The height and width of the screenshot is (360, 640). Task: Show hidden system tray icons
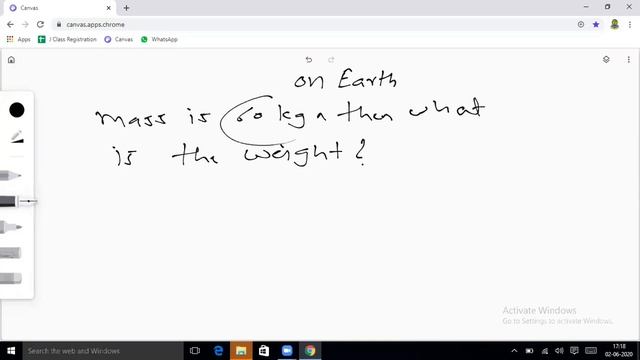click(x=514, y=351)
